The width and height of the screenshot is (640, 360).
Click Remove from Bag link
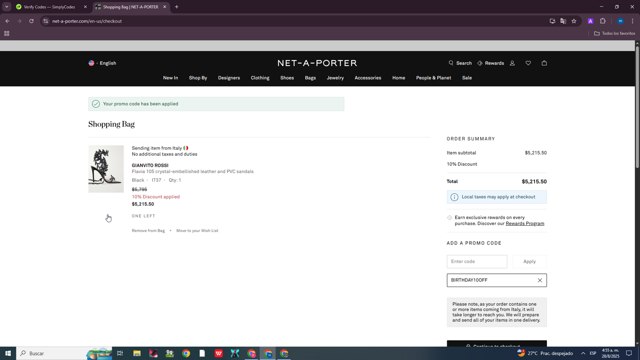(x=148, y=231)
